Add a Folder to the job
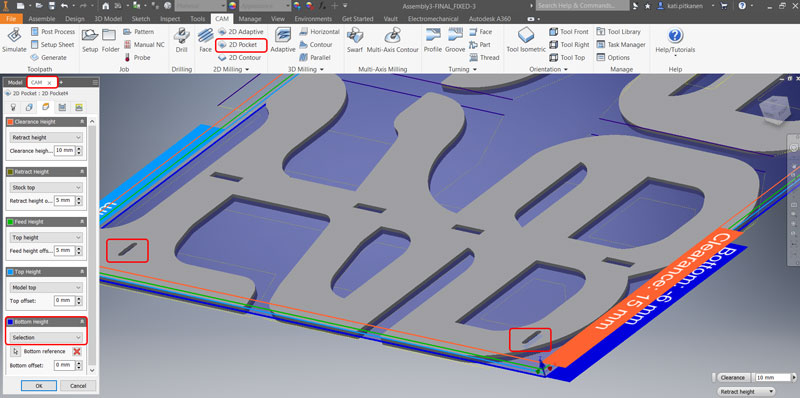This screenshot has height=398, width=800. pyautogui.click(x=110, y=40)
